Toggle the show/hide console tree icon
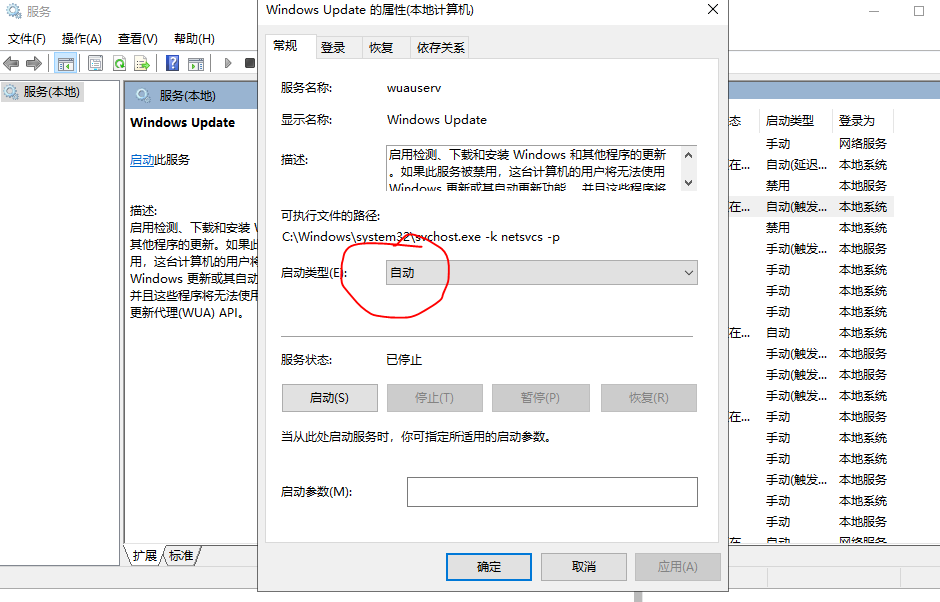 (65, 63)
